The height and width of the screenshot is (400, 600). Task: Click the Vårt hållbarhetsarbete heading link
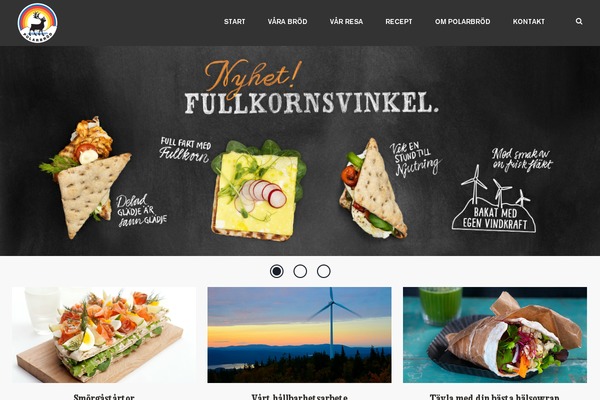[299, 397]
